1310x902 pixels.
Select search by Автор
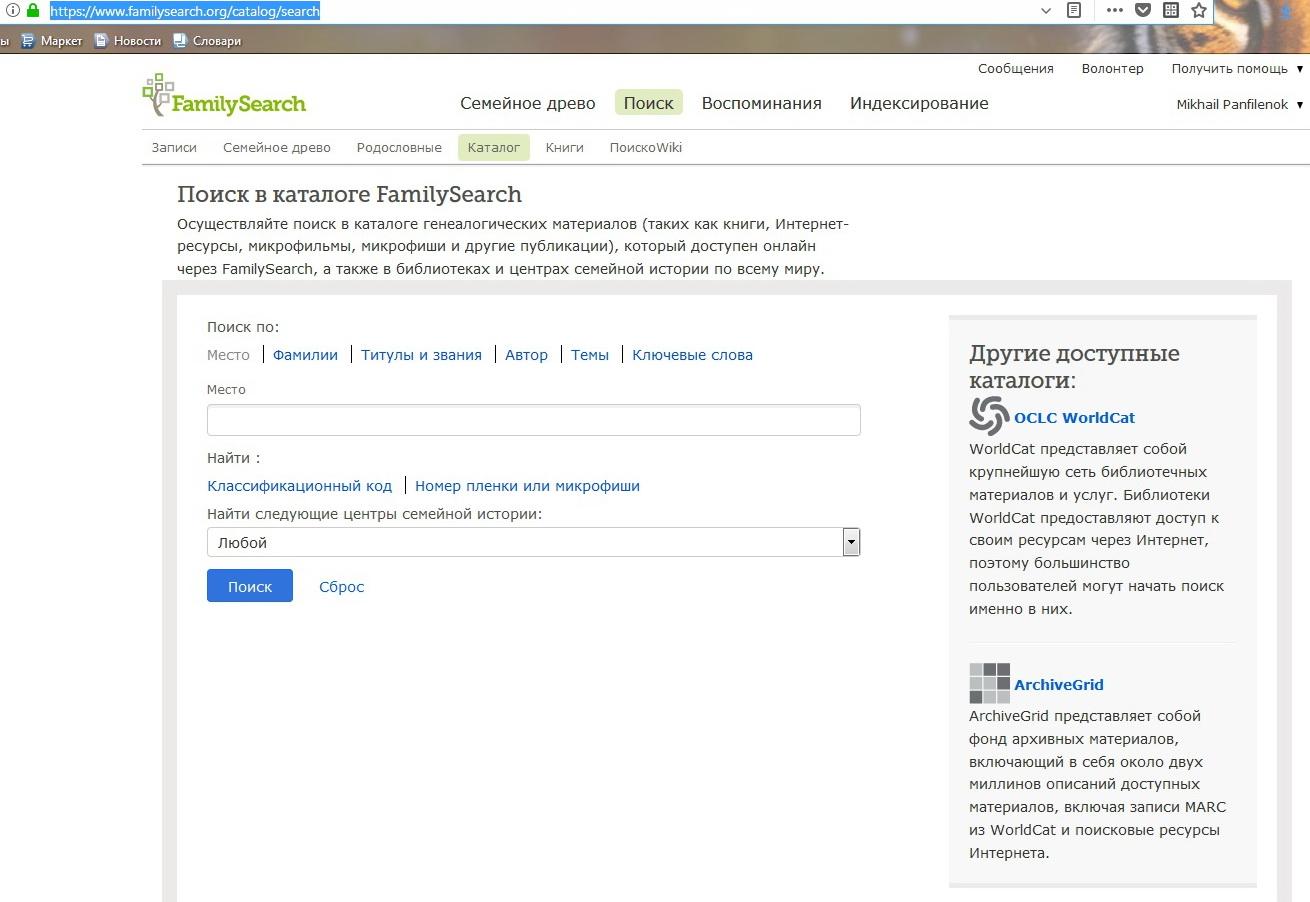527,355
